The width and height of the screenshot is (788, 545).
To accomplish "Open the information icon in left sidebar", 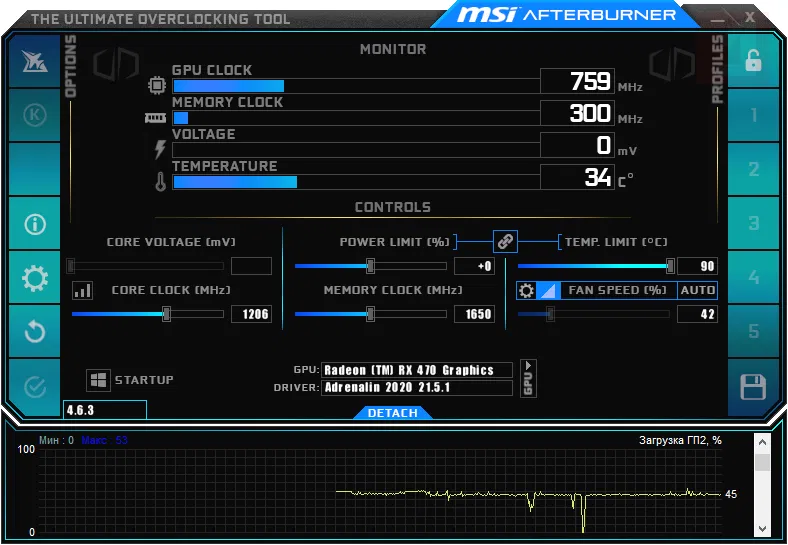I will point(34,224).
